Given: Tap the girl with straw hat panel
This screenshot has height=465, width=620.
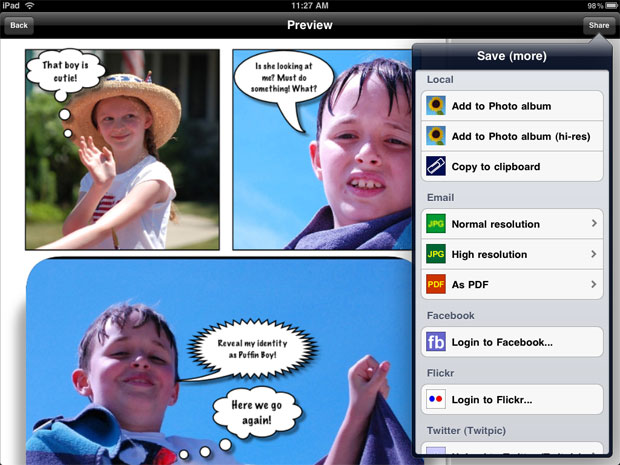Looking at the screenshot, I should tap(122, 149).
